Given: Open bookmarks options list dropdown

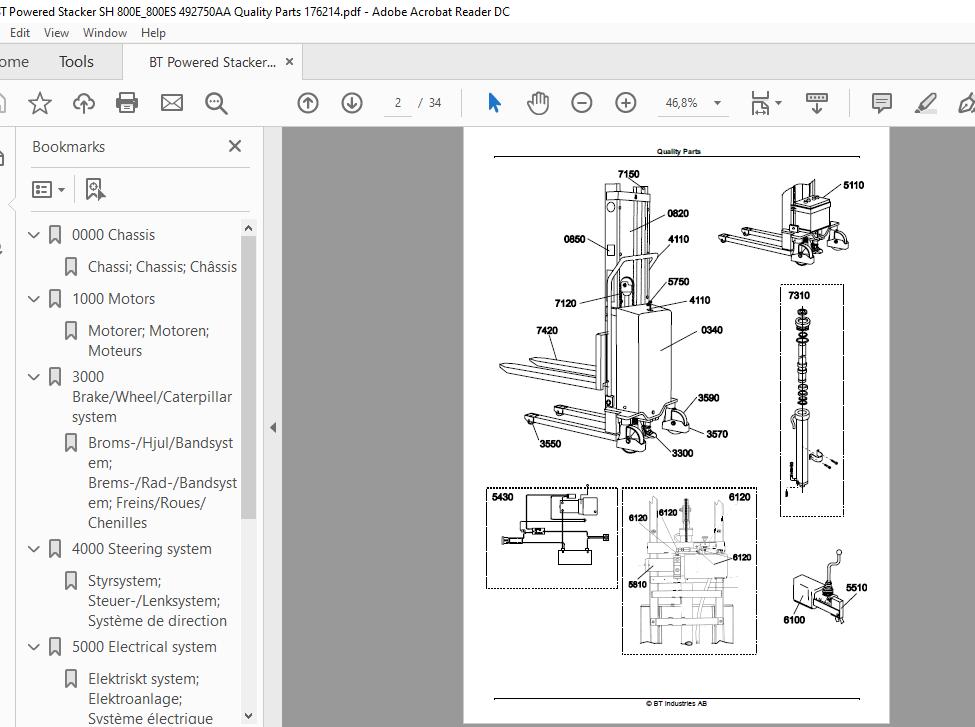Looking at the screenshot, I should (x=48, y=189).
